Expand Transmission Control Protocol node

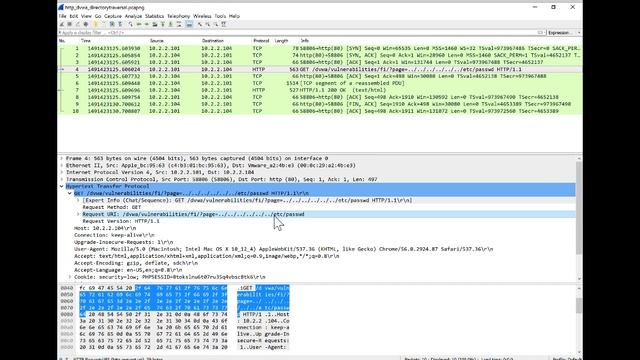click(62, 179)
